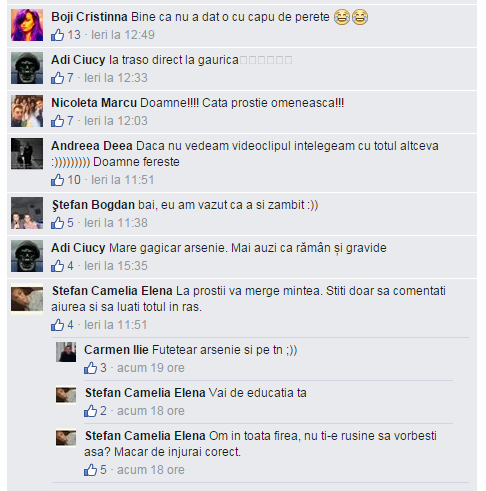
Task: Click the 'Ieri la 12:49' timestamp
Action: pos(123,35)
